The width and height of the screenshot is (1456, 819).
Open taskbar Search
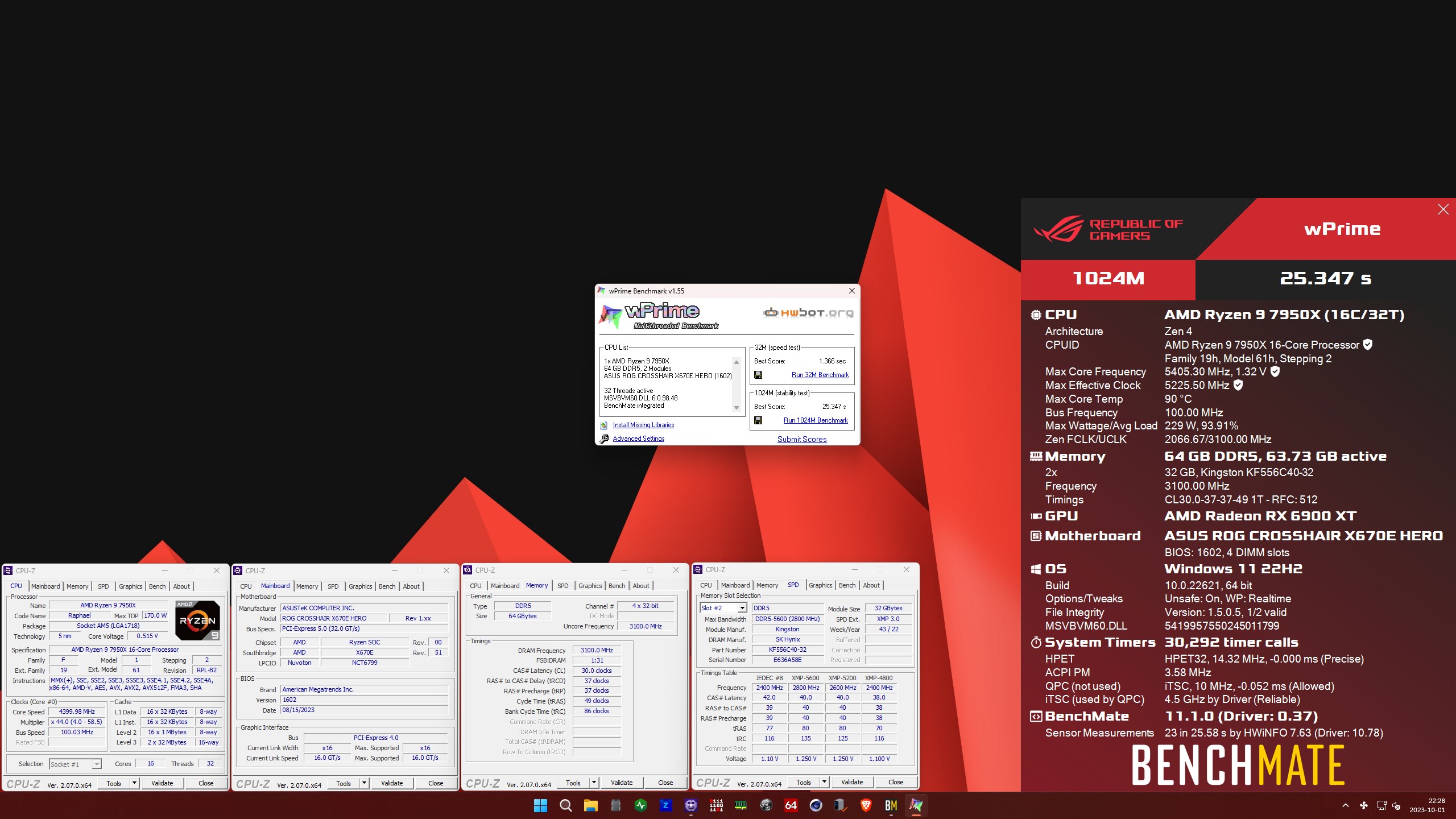point(565,805)
